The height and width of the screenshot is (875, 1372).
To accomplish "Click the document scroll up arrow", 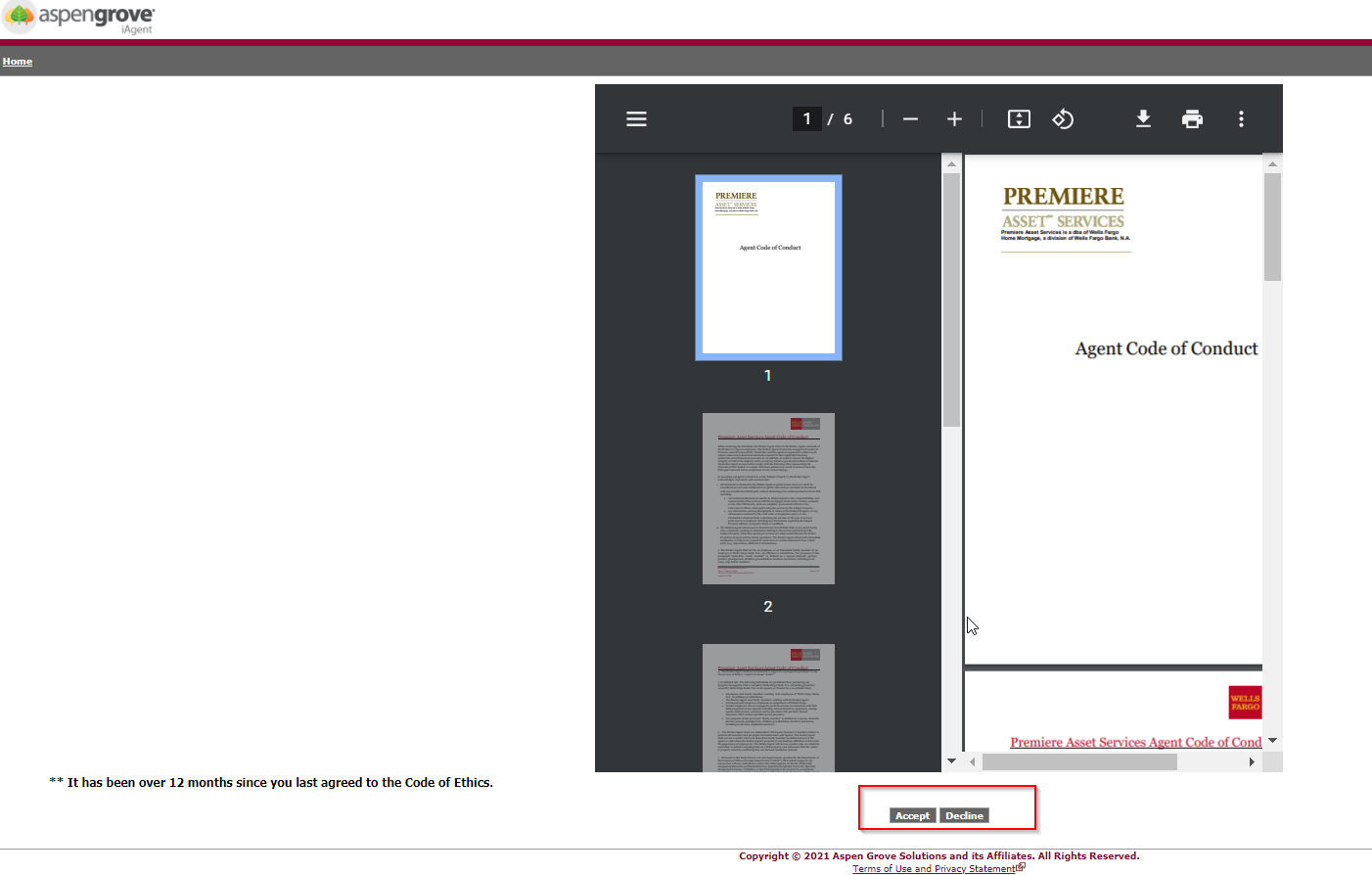I will (x=1272, y=163).
